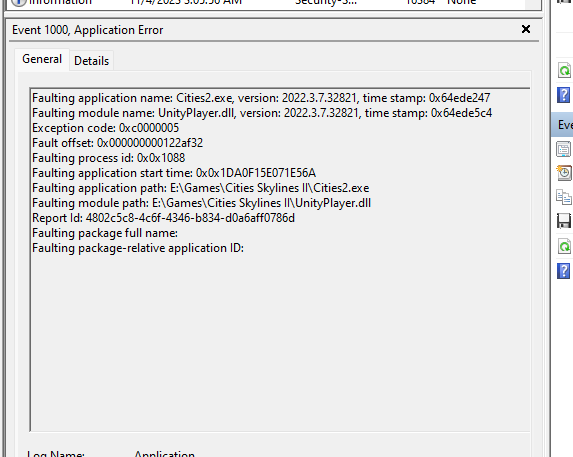Viewport: 573px width, 457px height.
Task: Click the Faulting application path line
Action: pyautogui.click(x=201, y=188)
